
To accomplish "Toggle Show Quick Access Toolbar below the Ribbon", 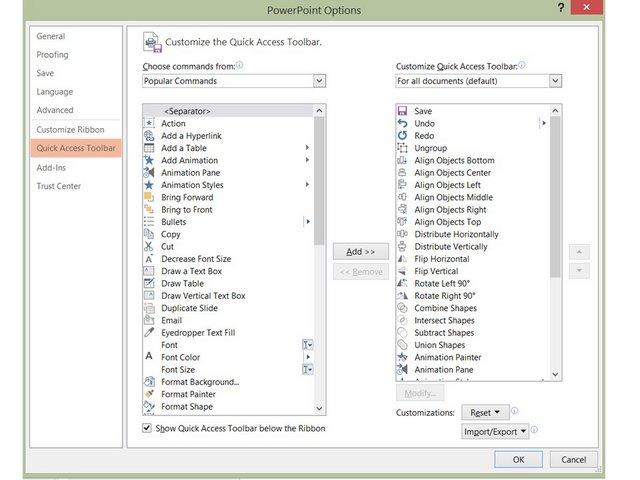I will pos(147,428).
